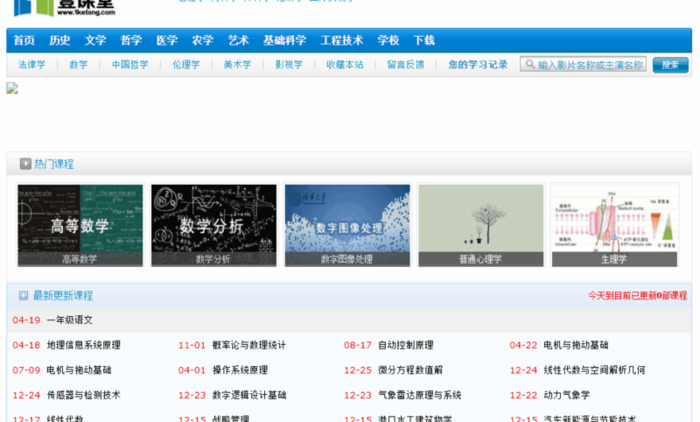
Task: Open 气象雷达原理与系统 course link
Action: (x=420, y=395)
